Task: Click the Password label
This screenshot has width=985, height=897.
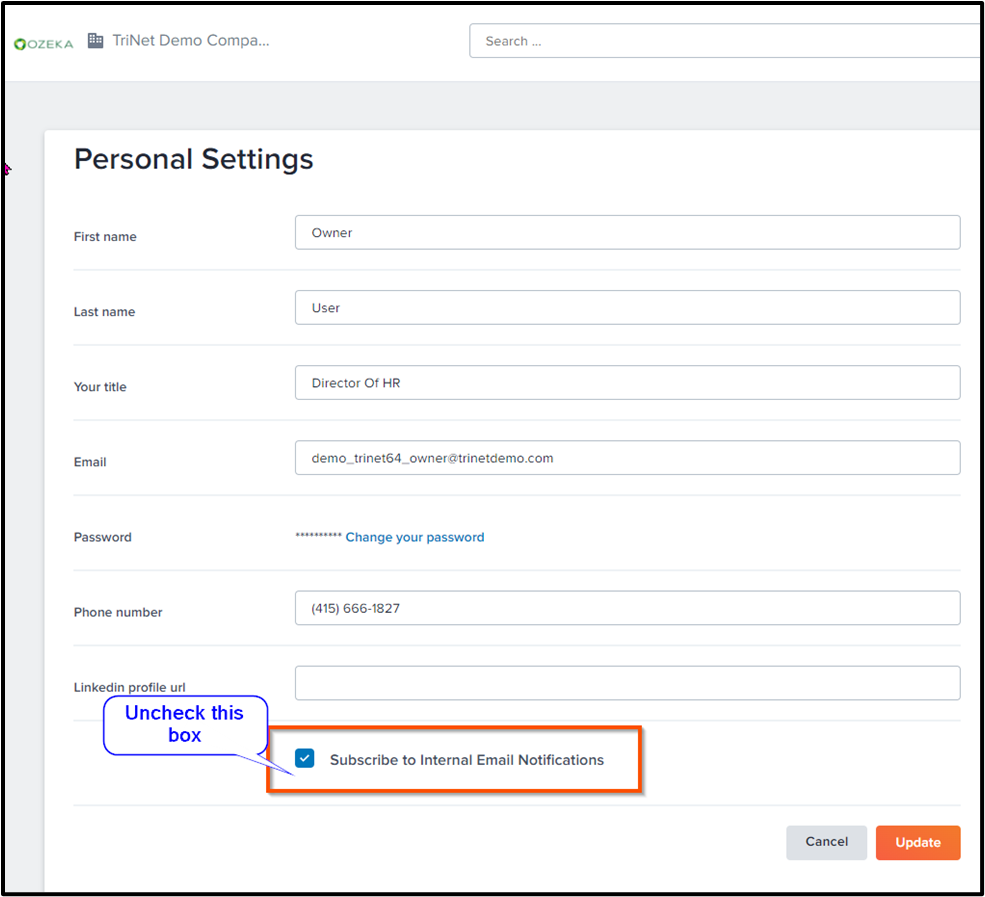Action: coord(103,537)
